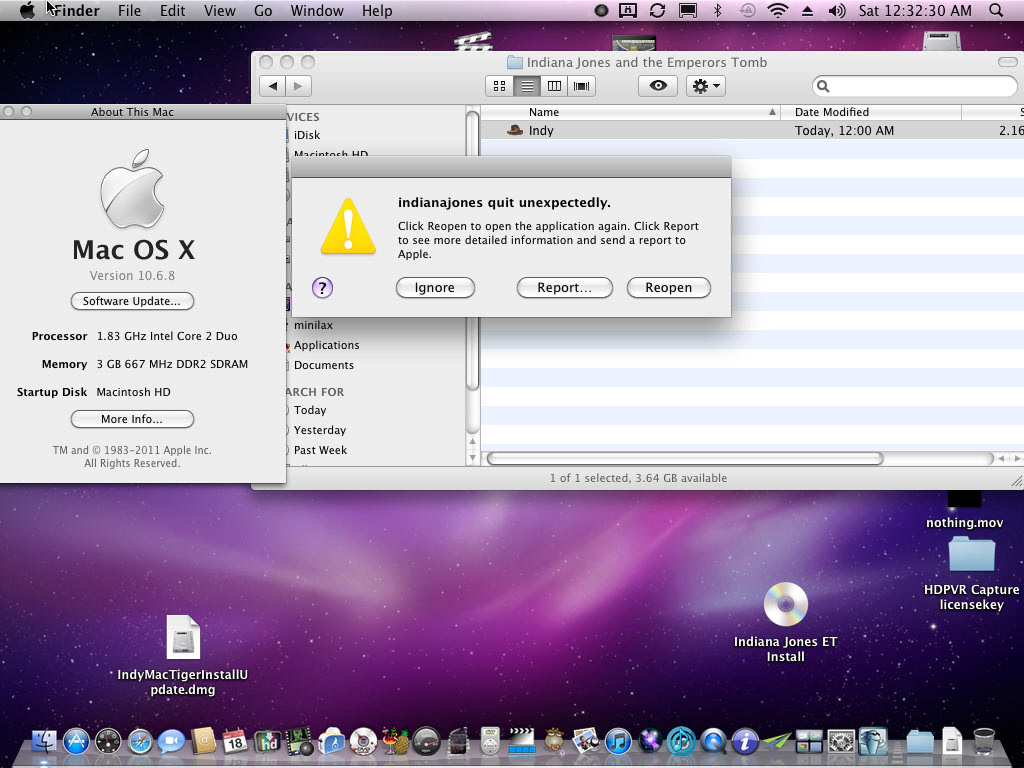Open the Apple menu
This screenshot has width=1024, height=768.
(x=27, y=10)
